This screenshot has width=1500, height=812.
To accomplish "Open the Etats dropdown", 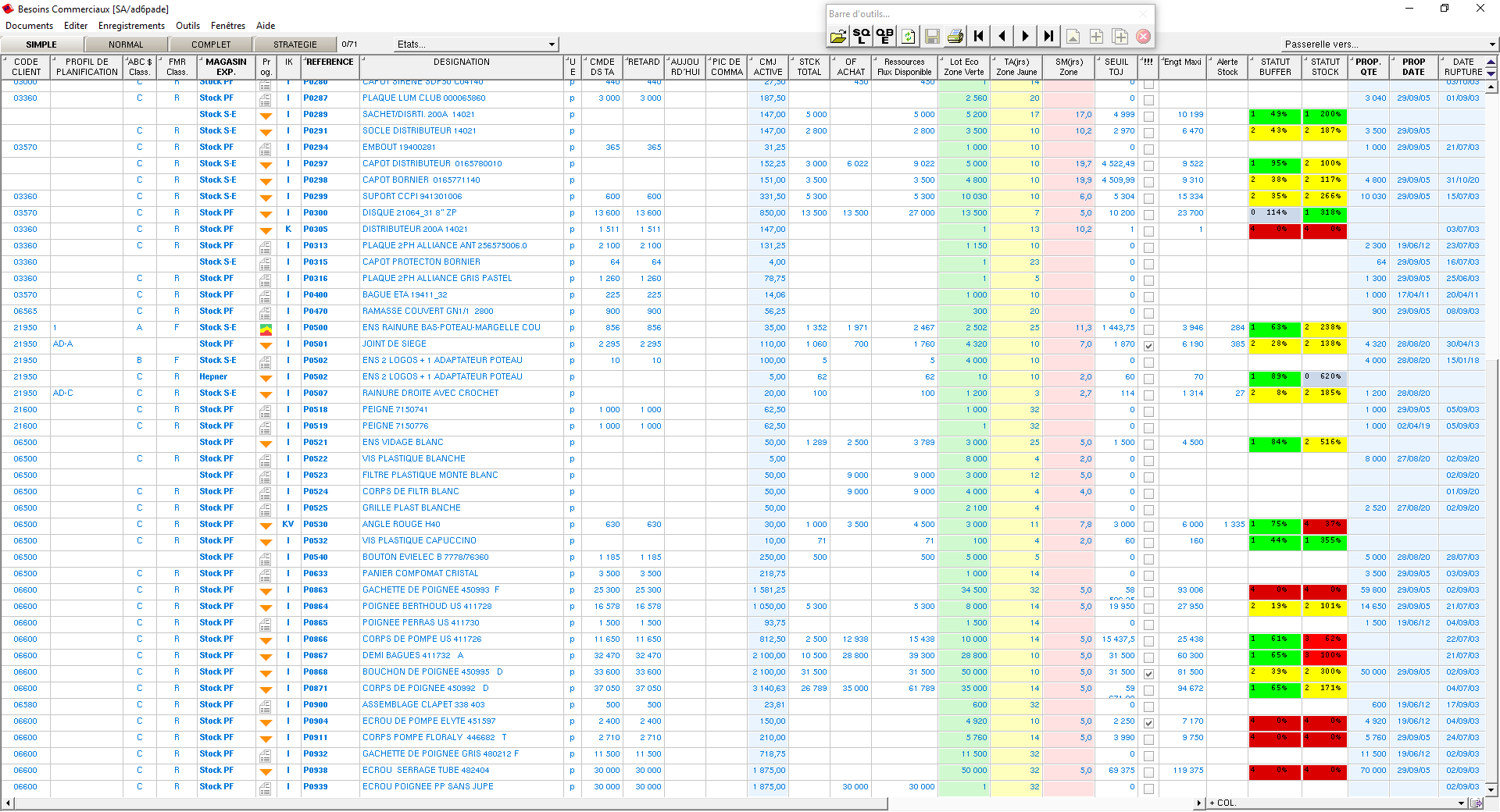I will click(552, 45).
